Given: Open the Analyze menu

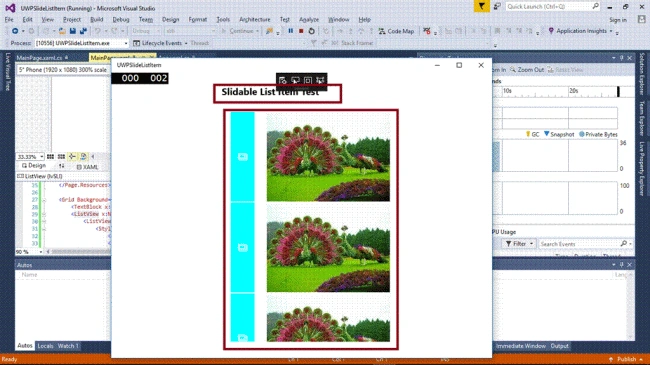Looking at the screenshot, I should [309, 19].
